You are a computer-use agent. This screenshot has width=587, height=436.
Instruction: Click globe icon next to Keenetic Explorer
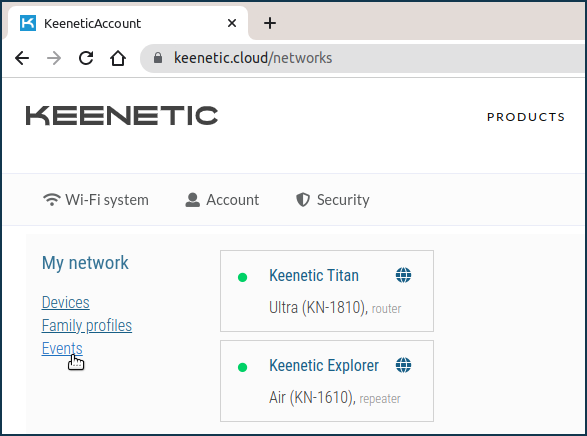click(403, 365)
